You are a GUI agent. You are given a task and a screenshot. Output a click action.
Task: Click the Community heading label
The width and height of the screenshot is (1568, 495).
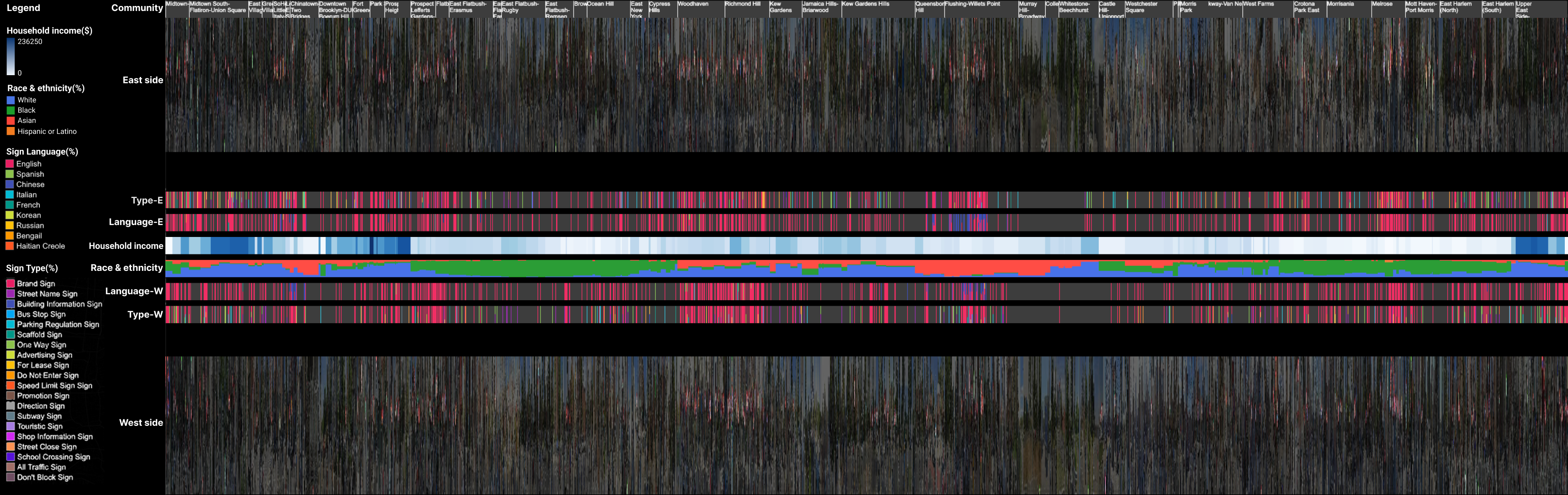tap(137, 8)
